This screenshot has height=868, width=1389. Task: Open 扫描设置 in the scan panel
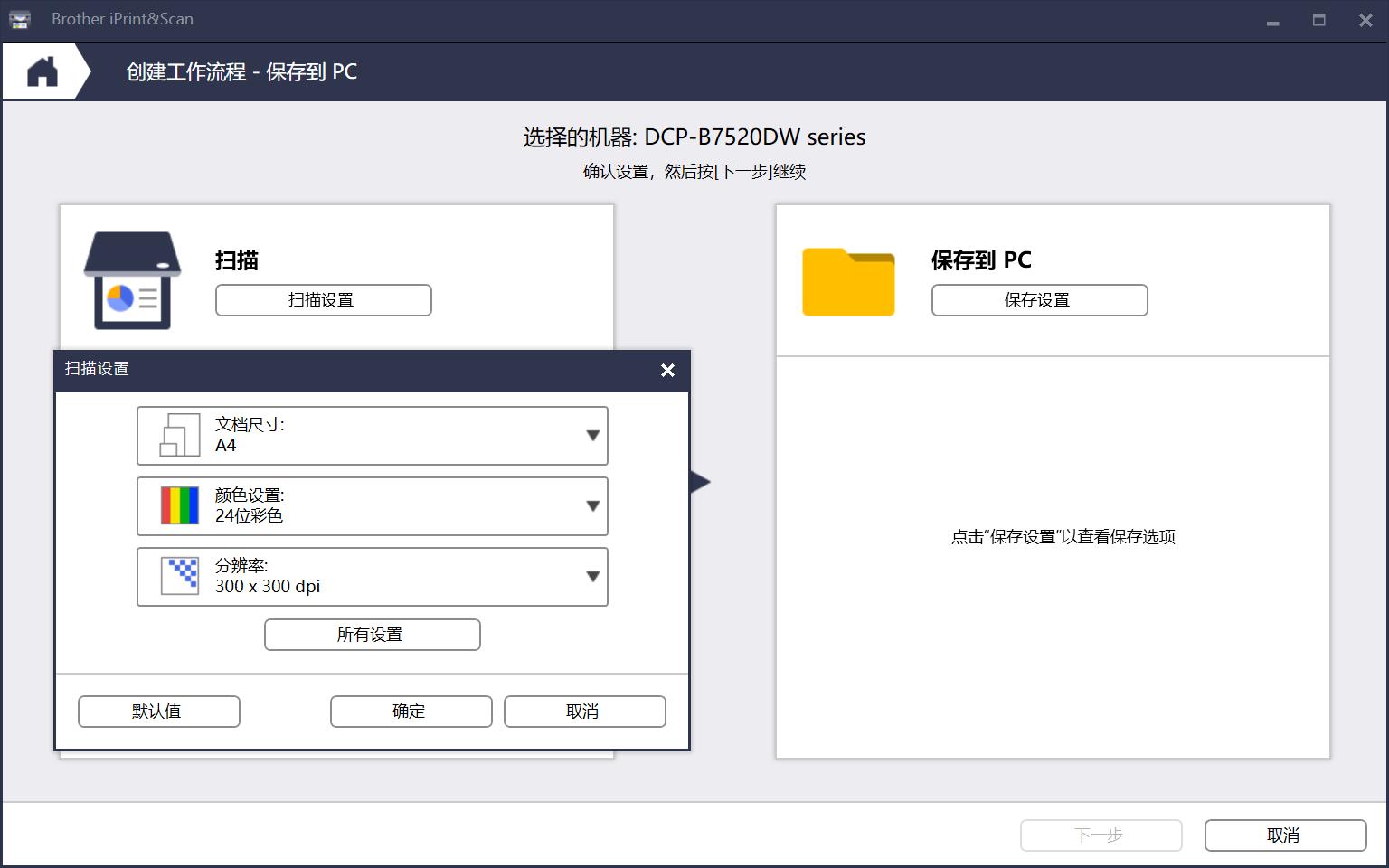pyautogui.click(x=323, y=299)
